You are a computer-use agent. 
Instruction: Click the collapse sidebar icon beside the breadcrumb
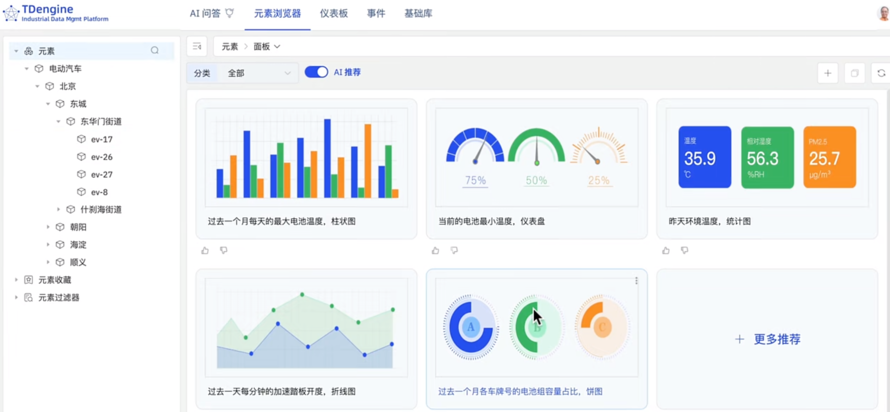pos(197,46)
